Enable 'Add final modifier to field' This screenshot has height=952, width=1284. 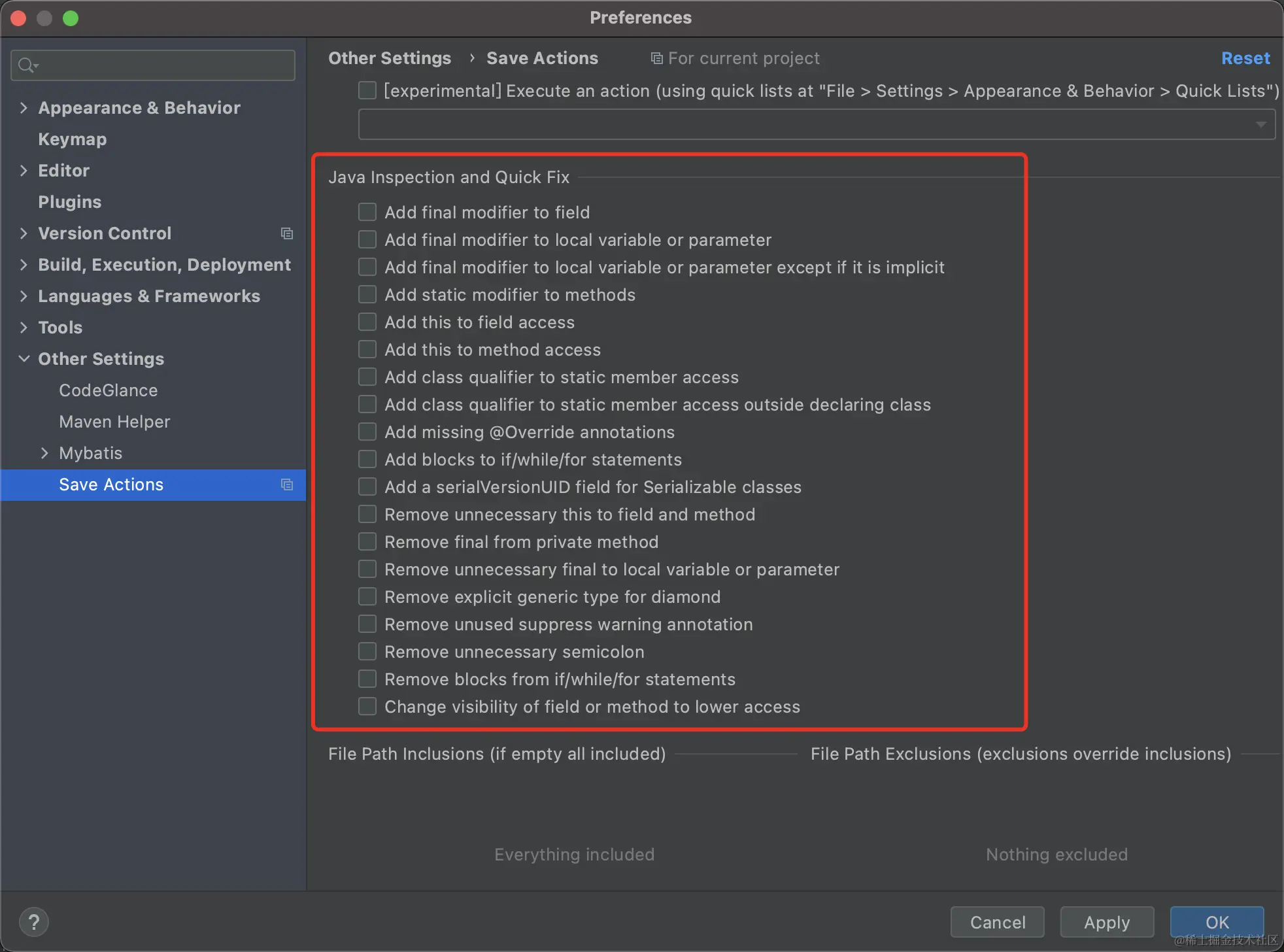tap(367, 212)
